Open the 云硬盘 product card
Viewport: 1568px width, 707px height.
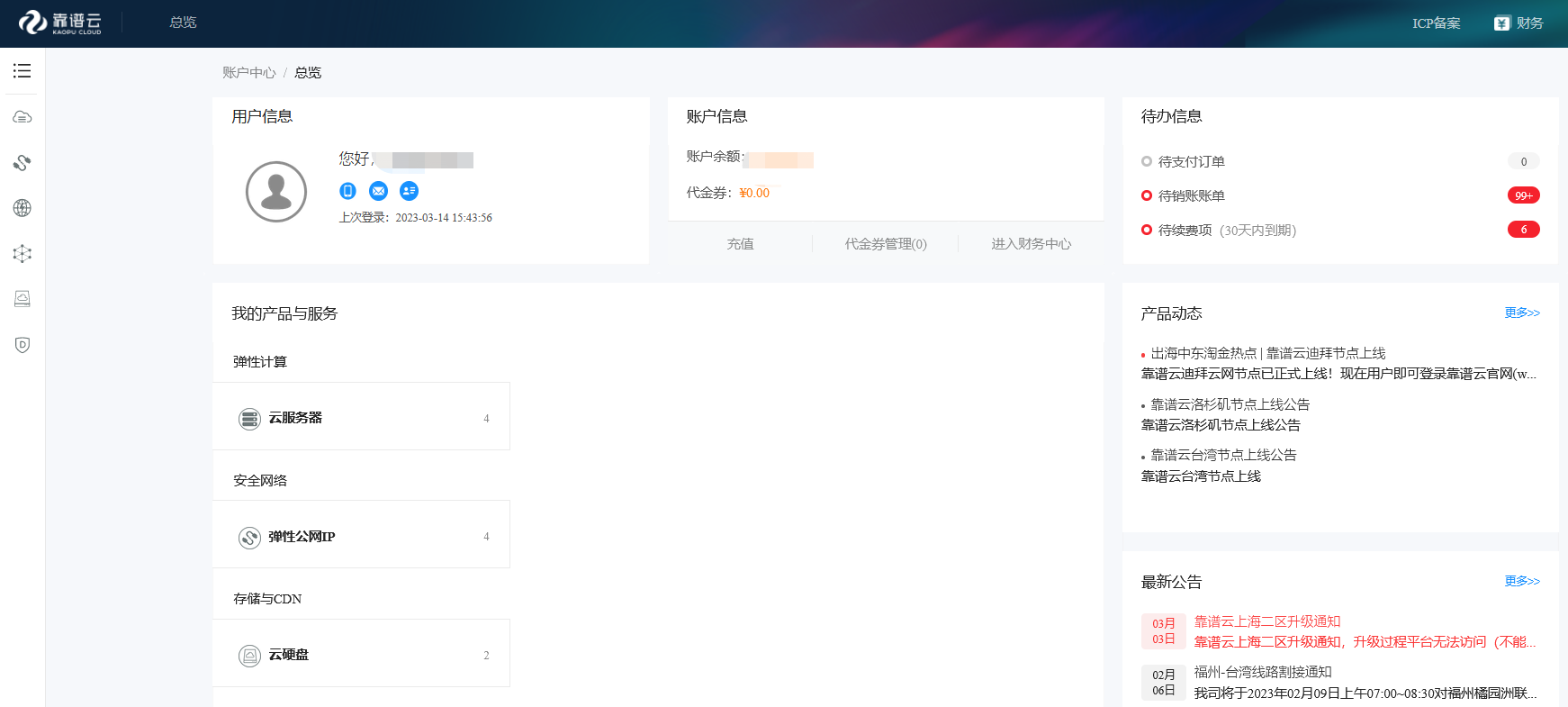tap(361, 654)
